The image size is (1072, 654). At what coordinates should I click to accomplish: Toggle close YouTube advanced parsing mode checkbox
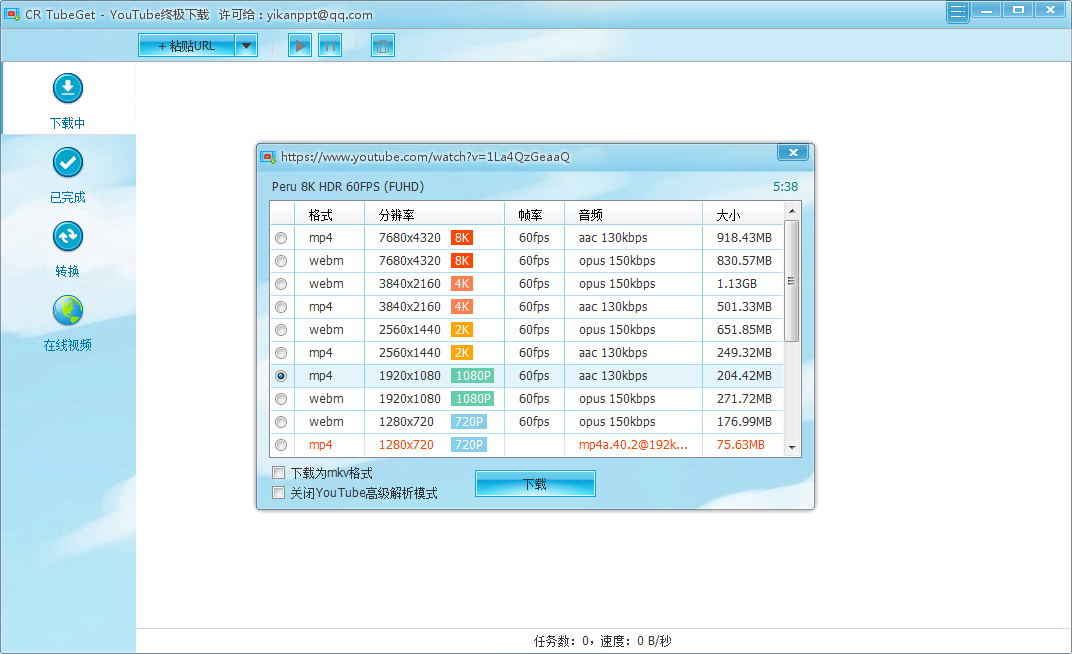tap(278, 493)
